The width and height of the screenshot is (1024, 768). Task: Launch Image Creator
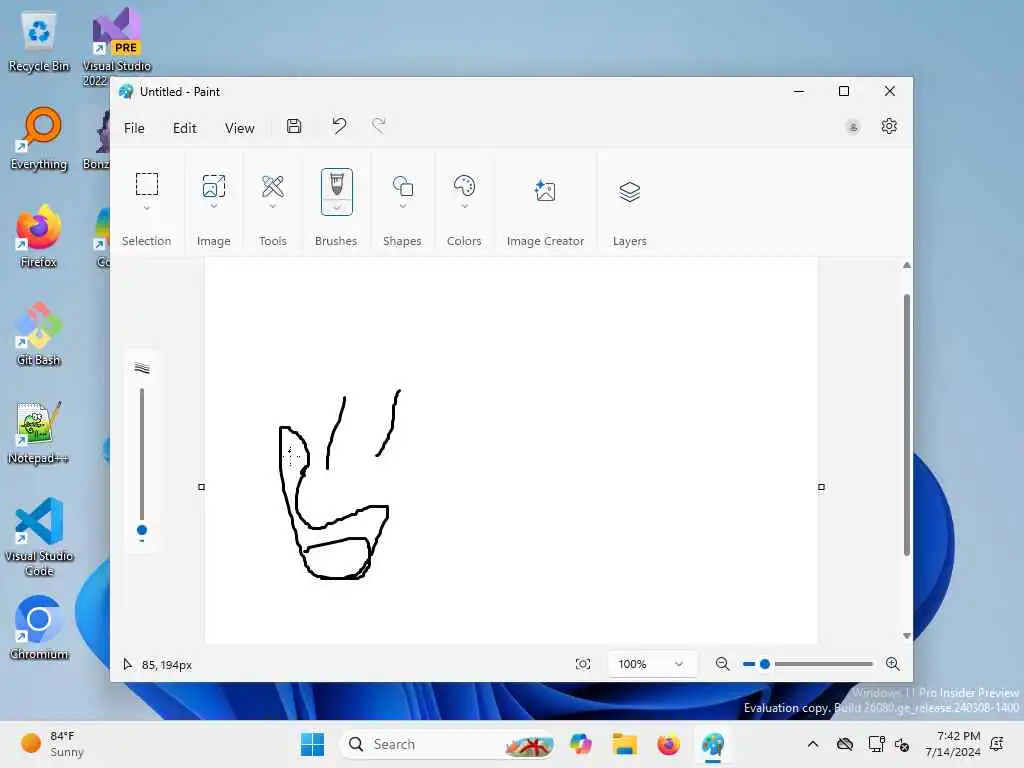tap(545, 191)
